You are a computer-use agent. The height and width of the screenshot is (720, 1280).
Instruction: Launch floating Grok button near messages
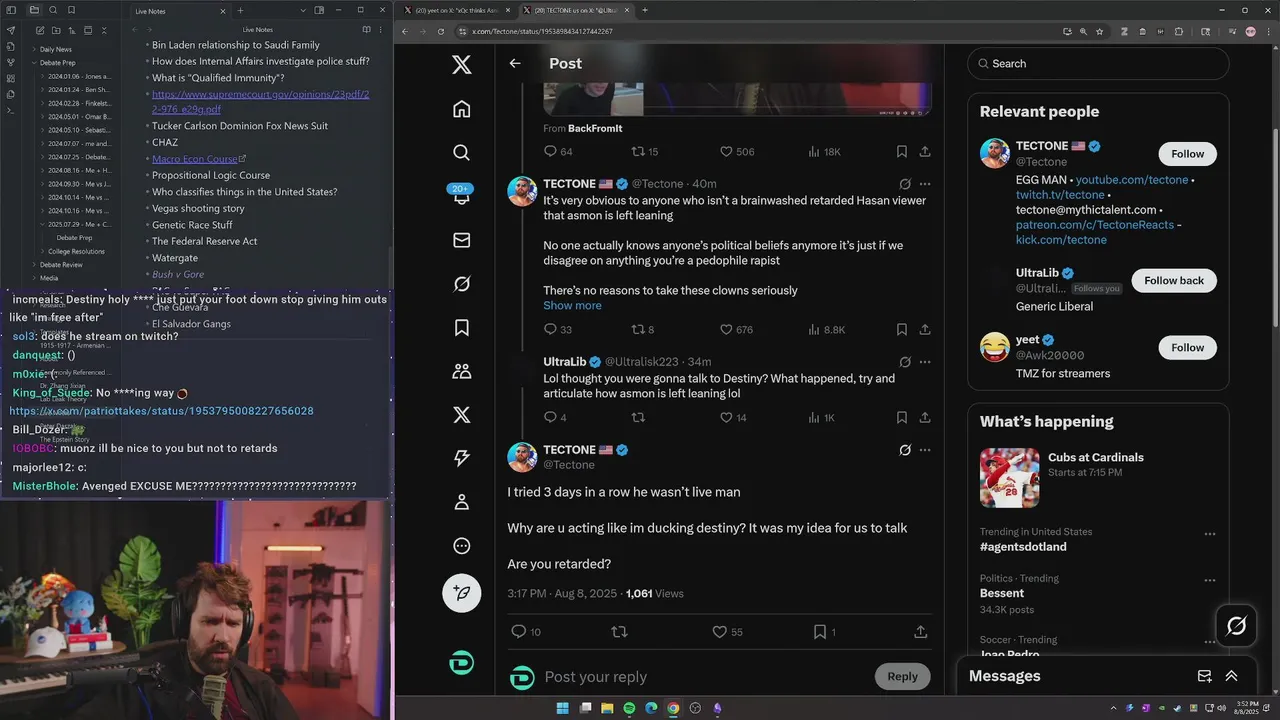click(x=1236, y=626)
